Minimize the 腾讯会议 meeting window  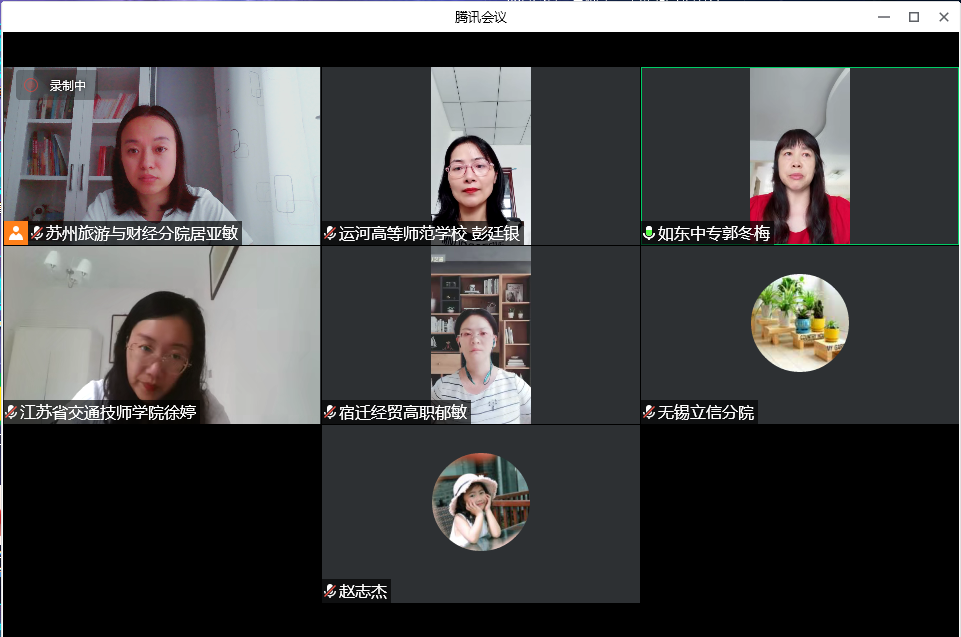point(883,17)
